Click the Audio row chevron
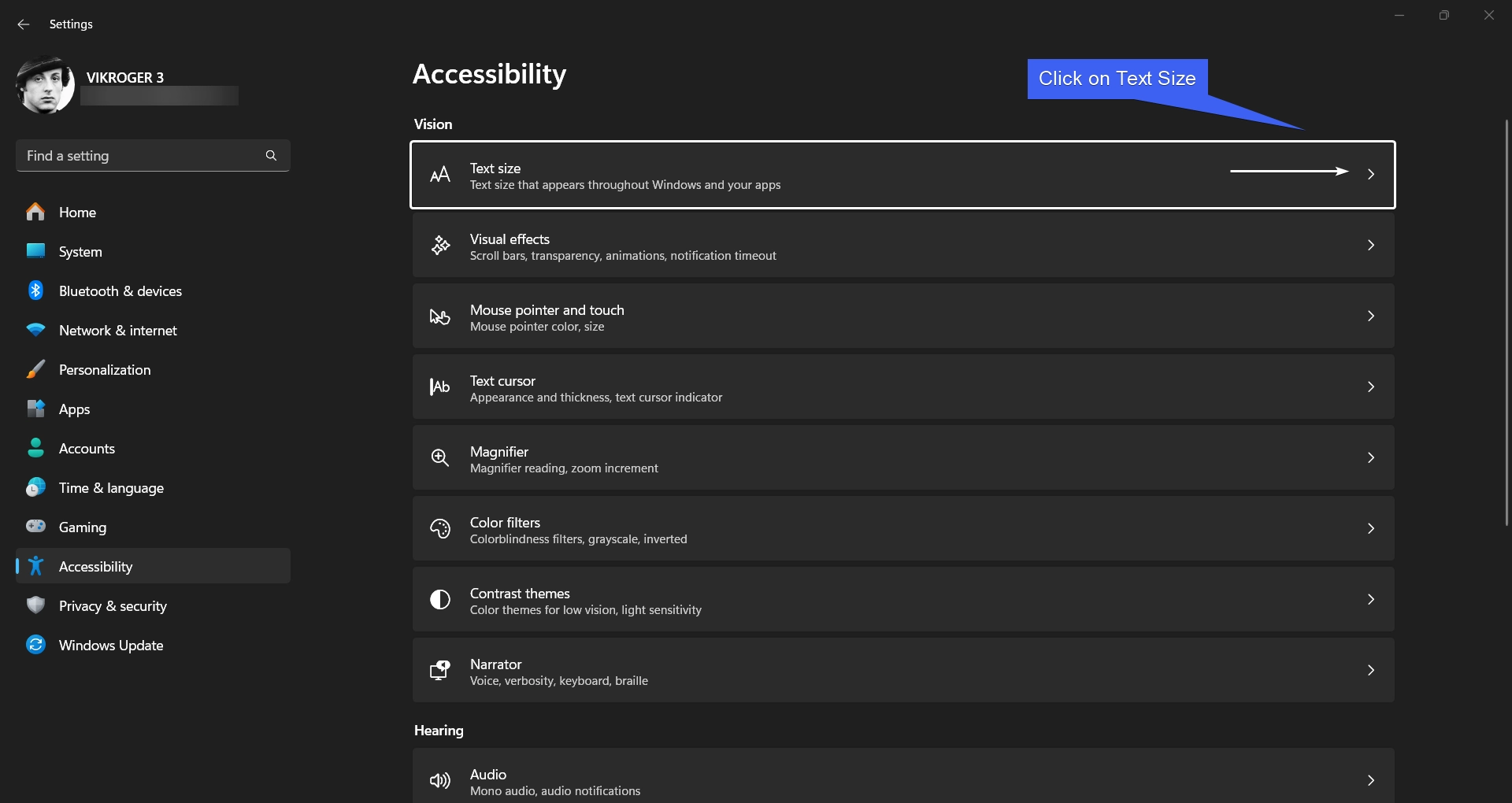This screenshot has width=1512, height=803. tap(1371, 780)
